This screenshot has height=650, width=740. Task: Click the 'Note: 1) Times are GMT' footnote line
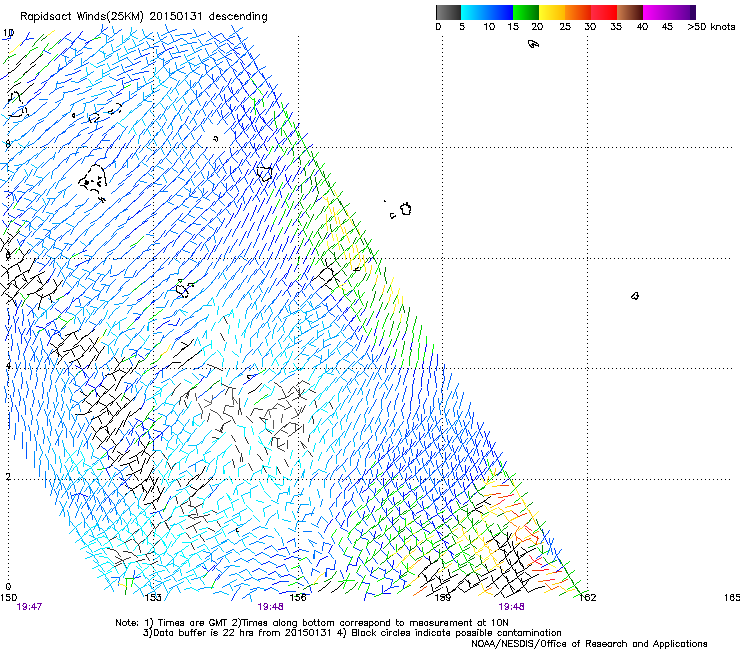click(312, 623)
